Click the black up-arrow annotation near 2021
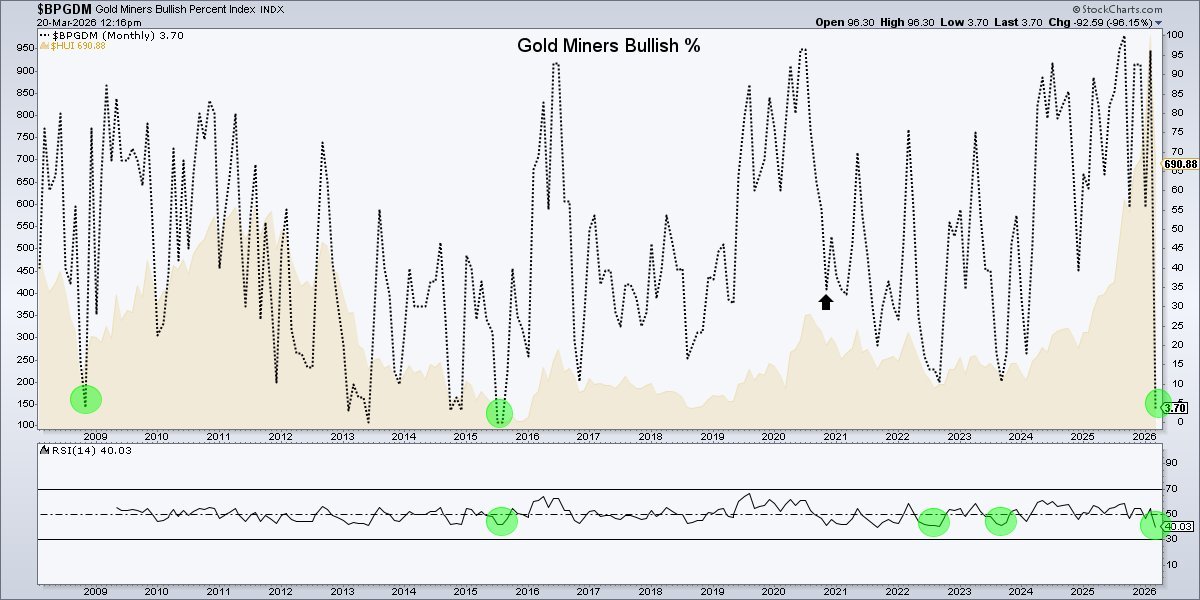Image resolution: width=1200 pixels, height=600 pixels. click(x=825, y=300)
